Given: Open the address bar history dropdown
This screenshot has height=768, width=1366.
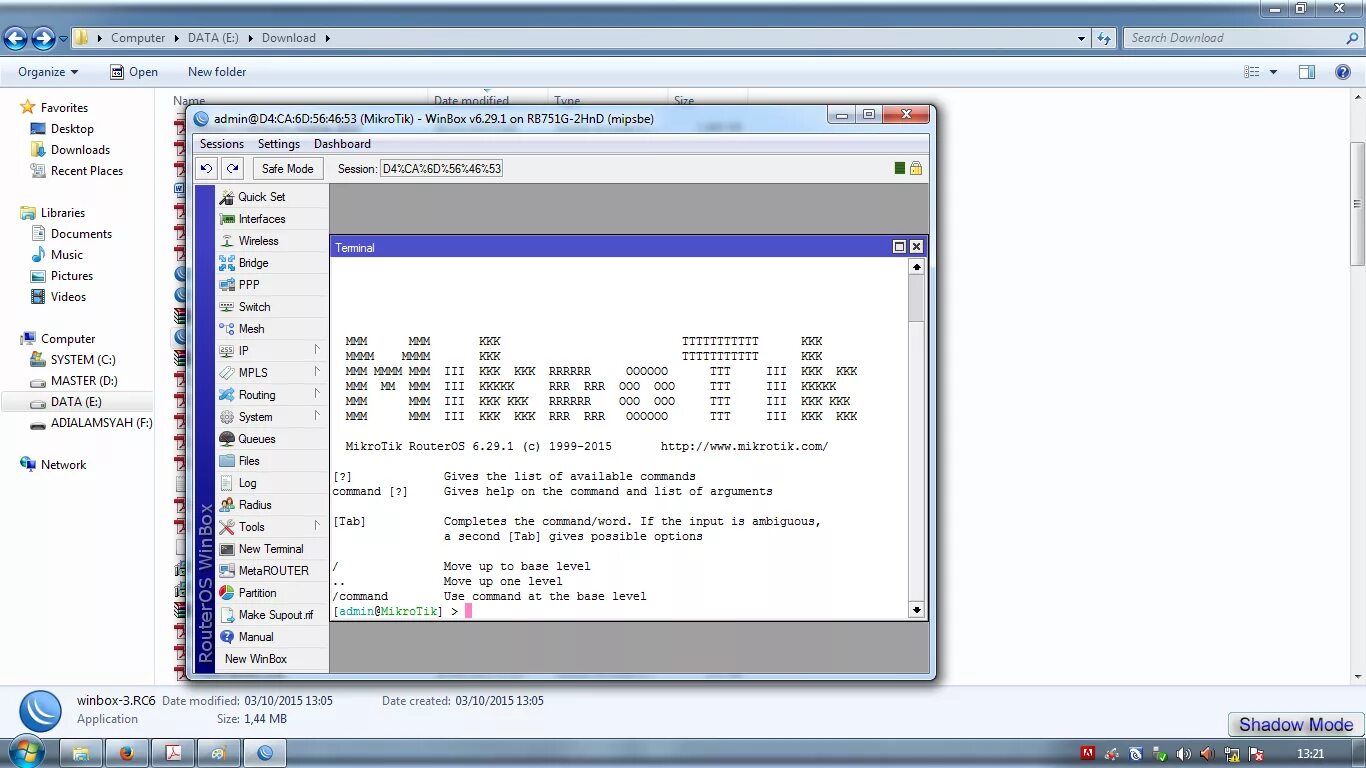Looking at the screenshot, I should click(1082, 38).
